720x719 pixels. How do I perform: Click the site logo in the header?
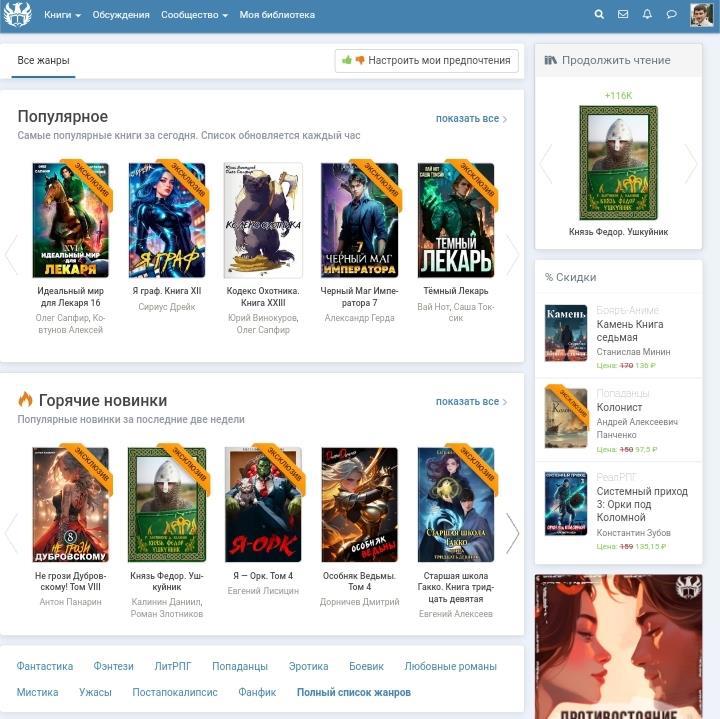(18, 15)
